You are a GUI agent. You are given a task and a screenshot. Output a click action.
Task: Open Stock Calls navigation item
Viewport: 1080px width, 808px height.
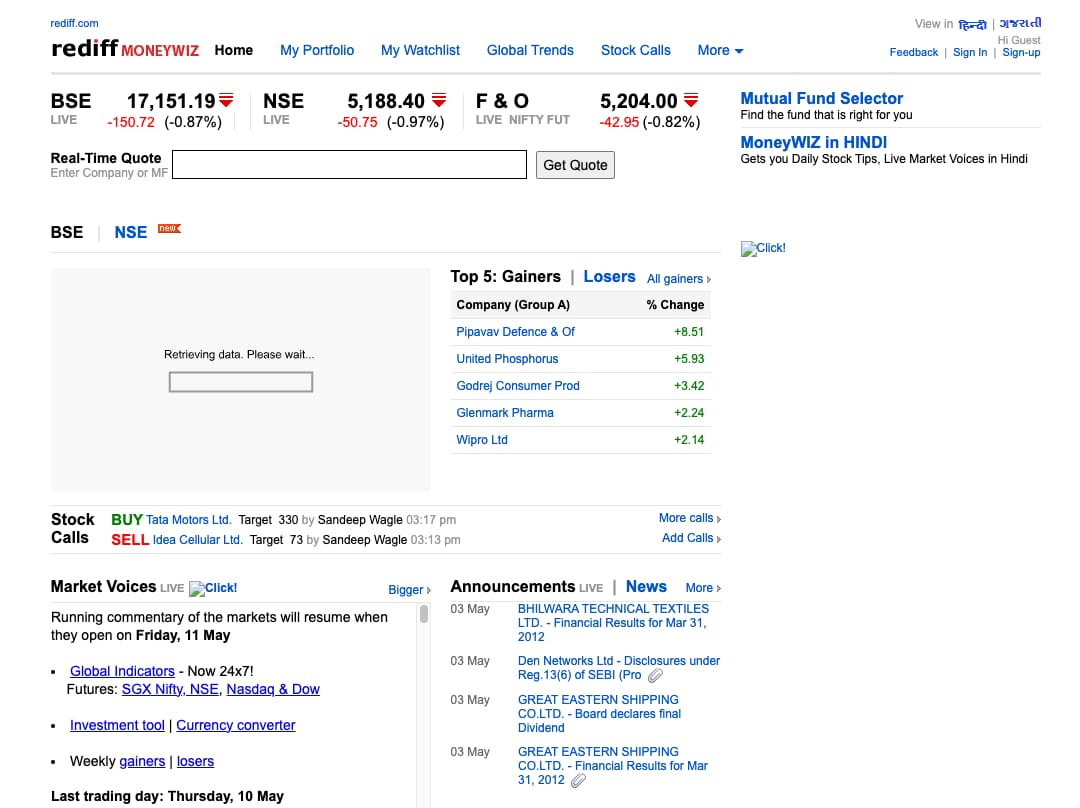635,50
